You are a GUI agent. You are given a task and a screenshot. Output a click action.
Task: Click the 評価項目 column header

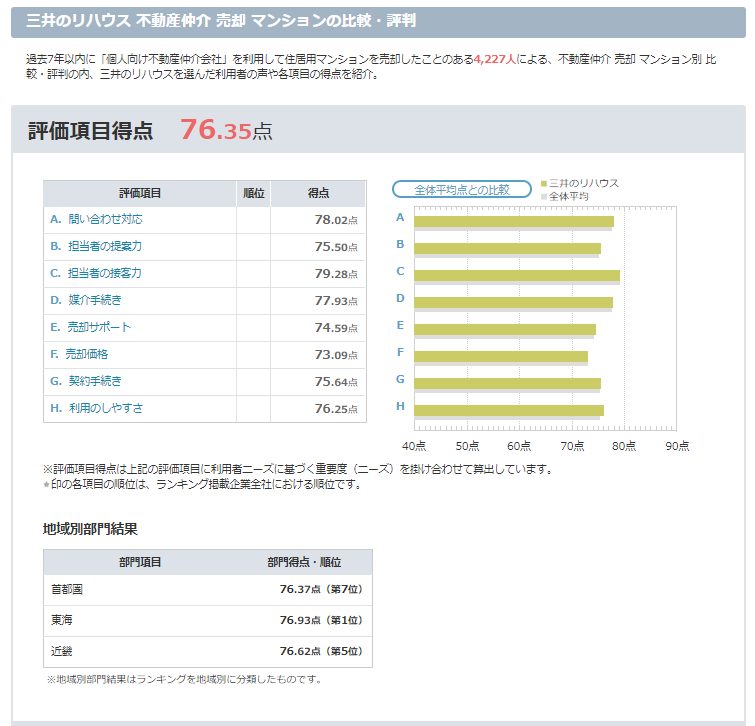(x=140, y=194)
